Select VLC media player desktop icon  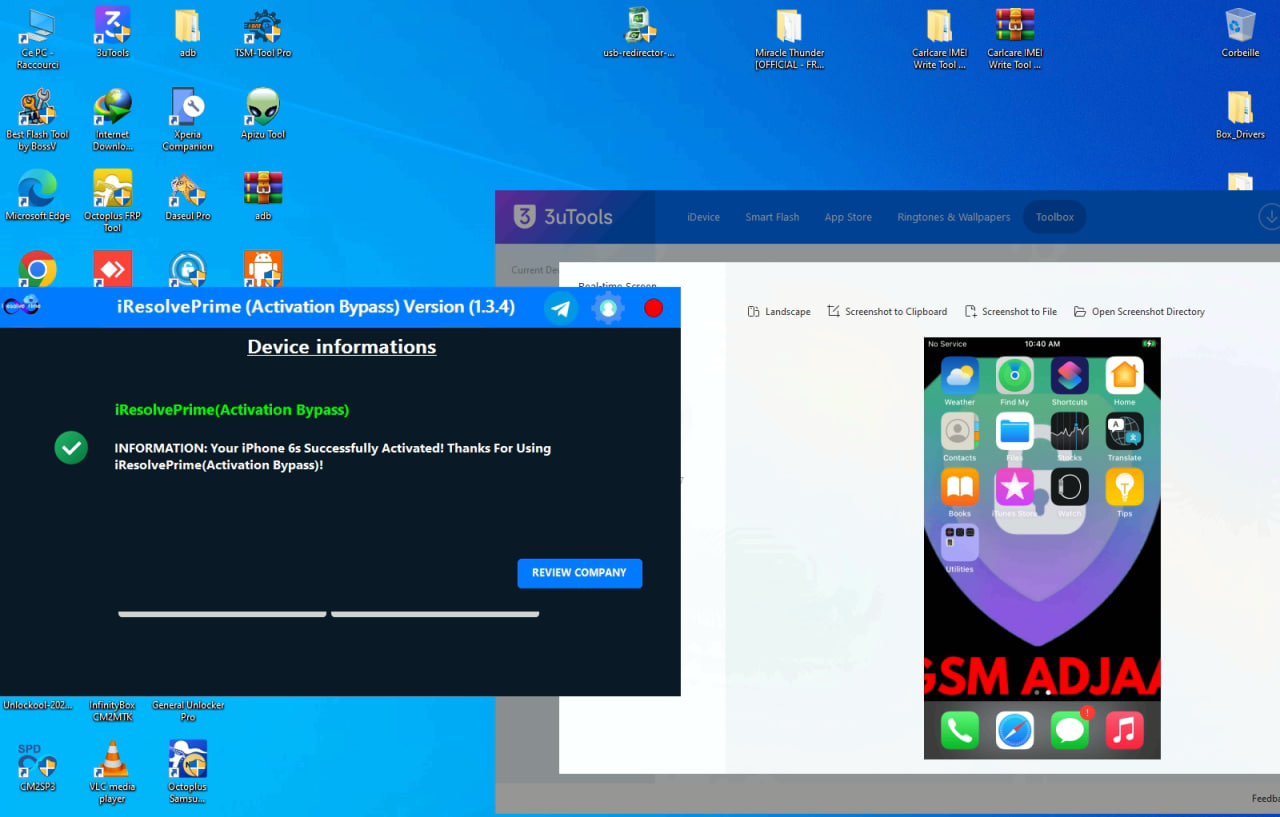pyautogui.click(x=112, y=772)
